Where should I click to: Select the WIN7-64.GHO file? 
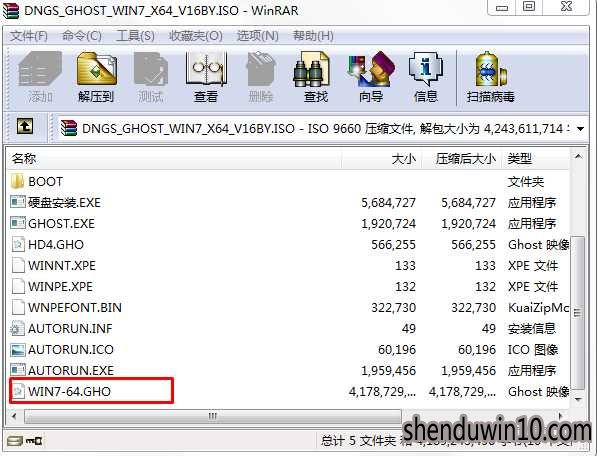click(x=69, y=391)
